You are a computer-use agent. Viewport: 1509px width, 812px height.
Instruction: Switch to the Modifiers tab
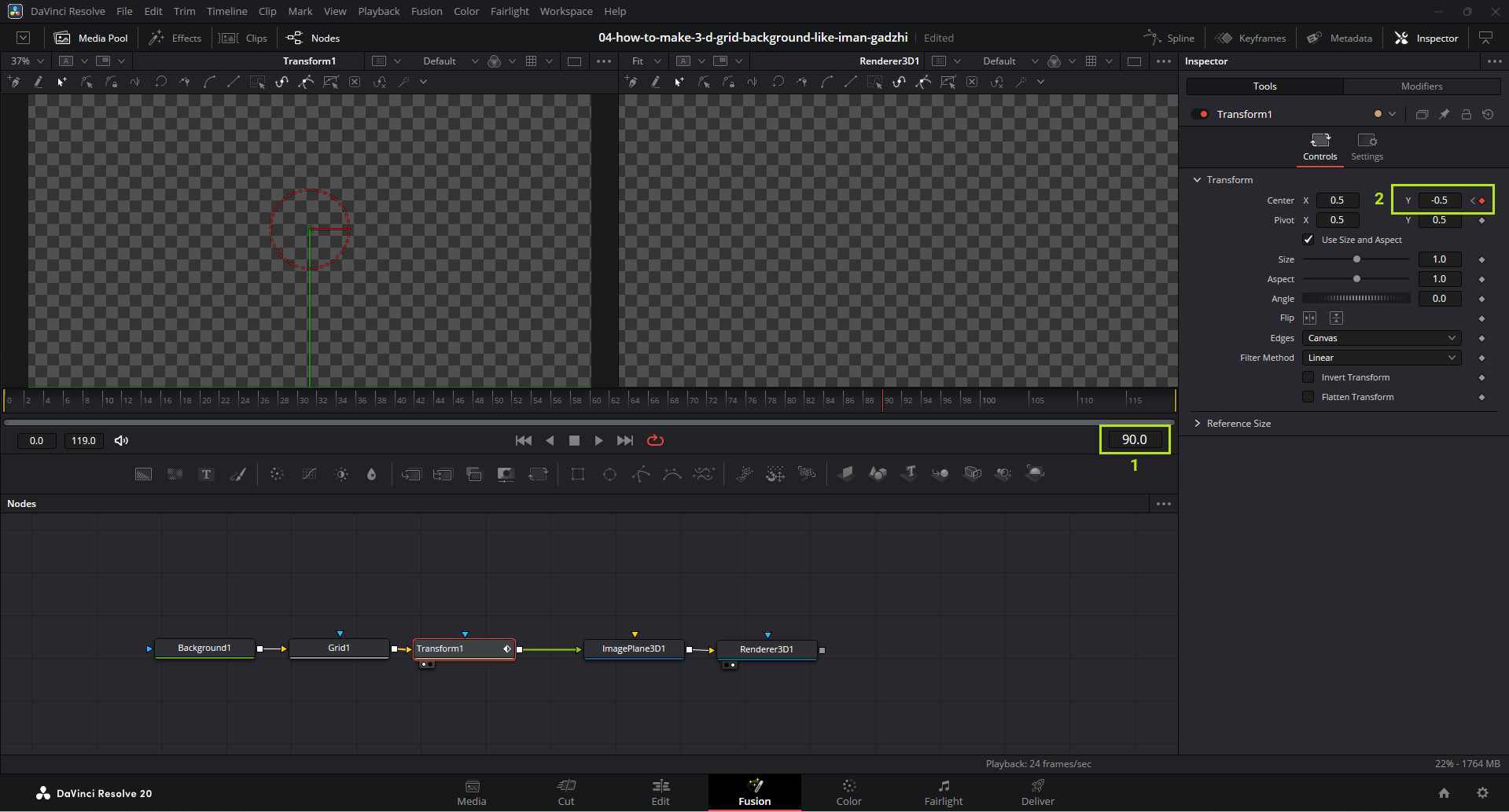(x=1421, y=86)
